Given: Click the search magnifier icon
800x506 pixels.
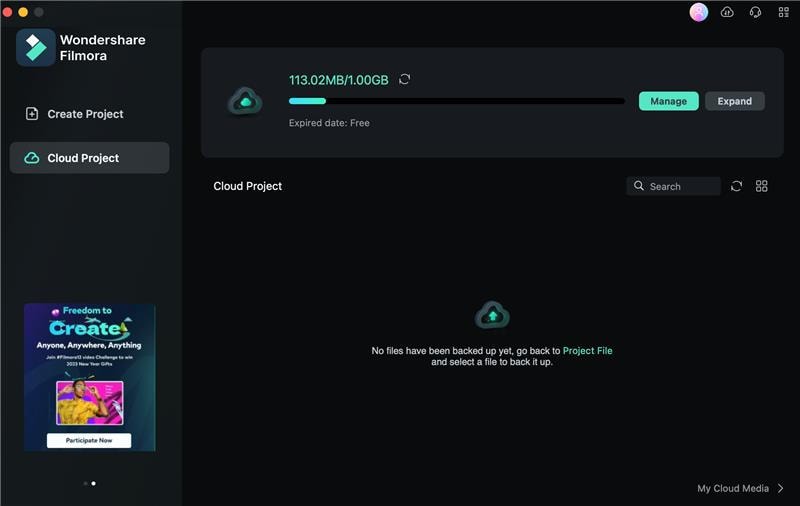Looking at the screenshot, I should (x=638, y=186).
